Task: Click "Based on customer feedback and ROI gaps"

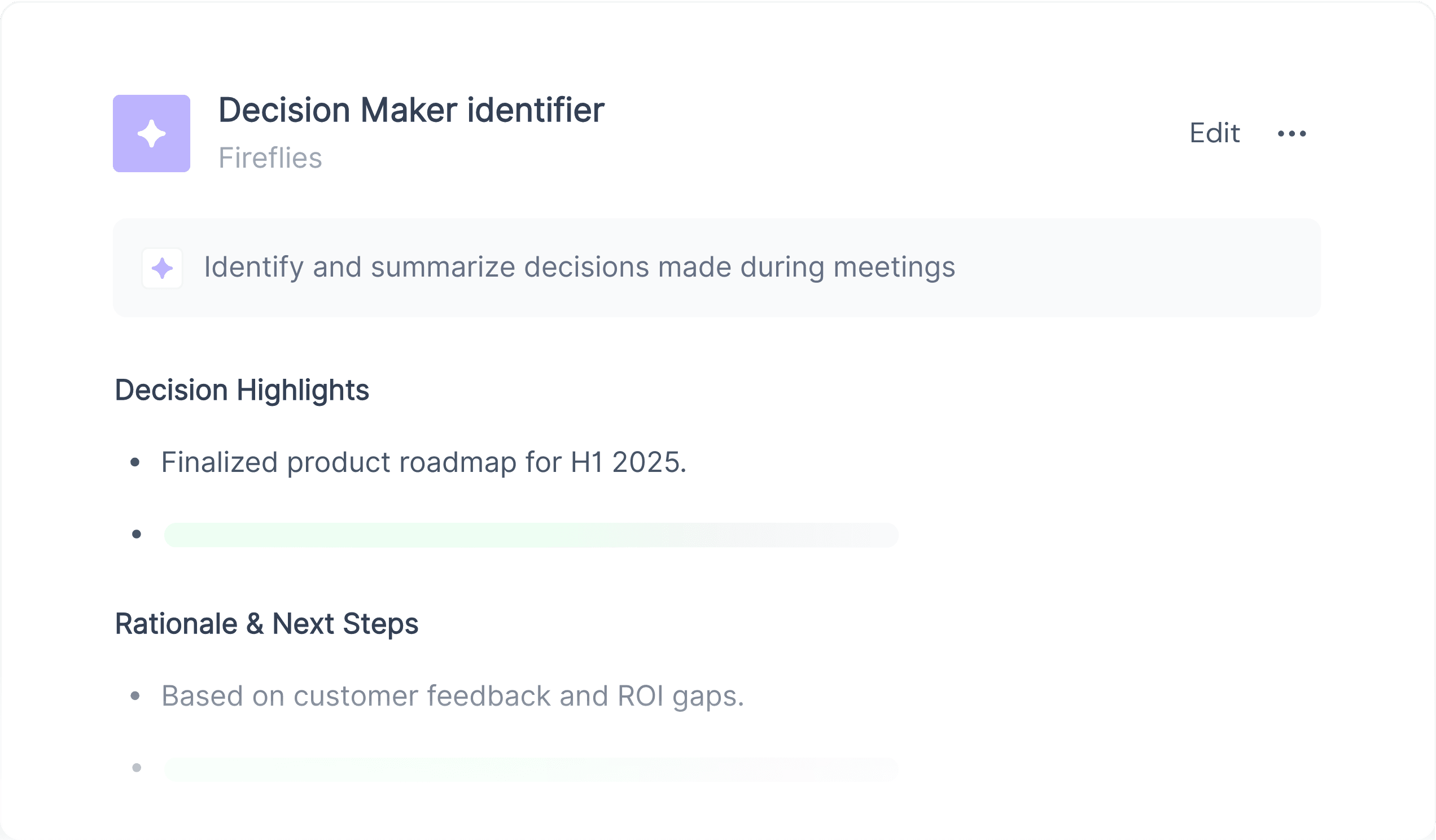Action: [453, 696]
